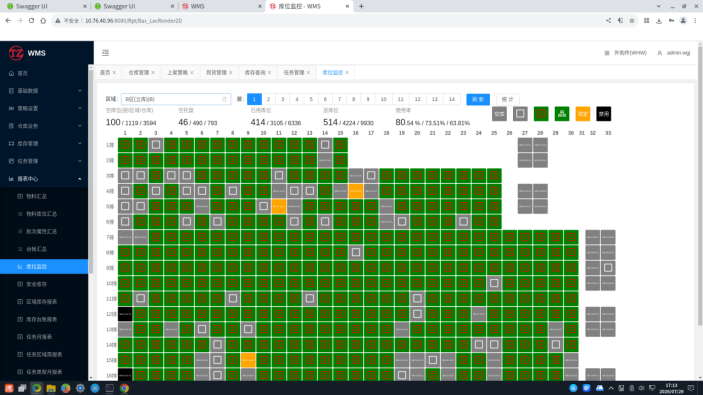
Task: Open browser downloads icon
Action: click(x=659, y=21)
